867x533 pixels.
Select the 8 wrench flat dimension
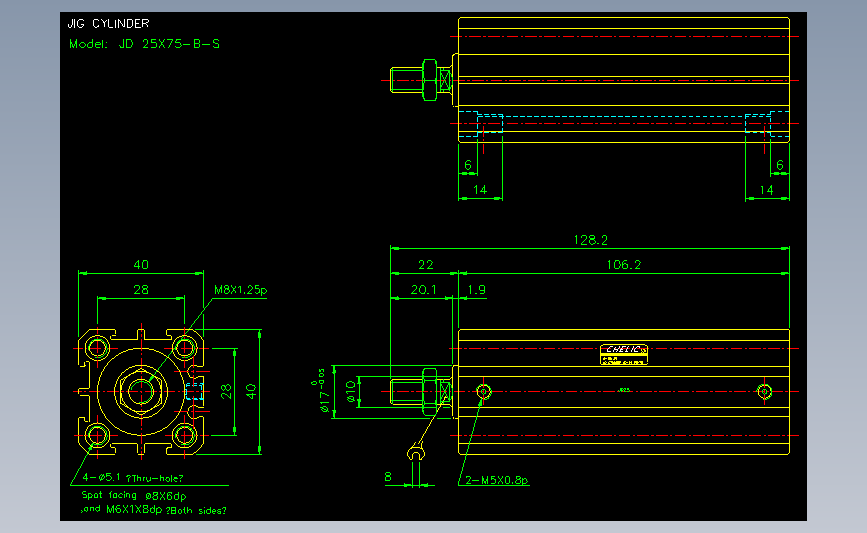[388, 477]
